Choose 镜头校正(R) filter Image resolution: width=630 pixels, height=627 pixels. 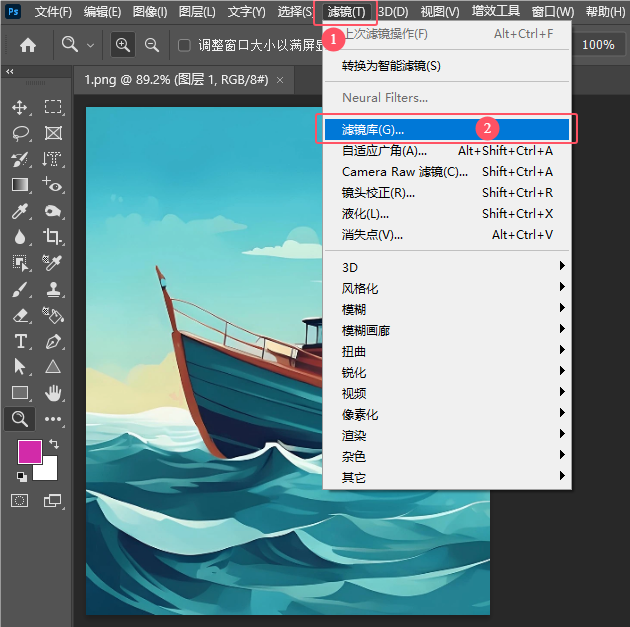pyautogui.click(x=448, y=193)
